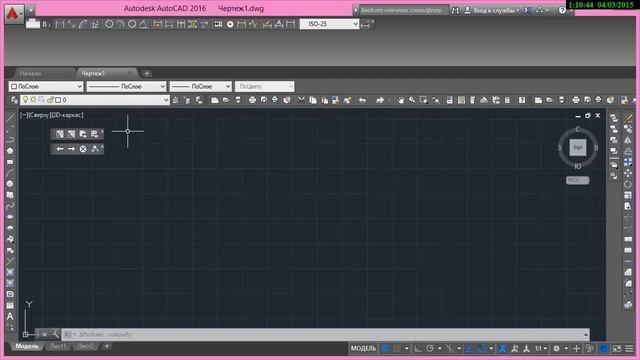Open status bar customization menu icon
Viewport: 640px width, 360px height.
tap(629, 349)
